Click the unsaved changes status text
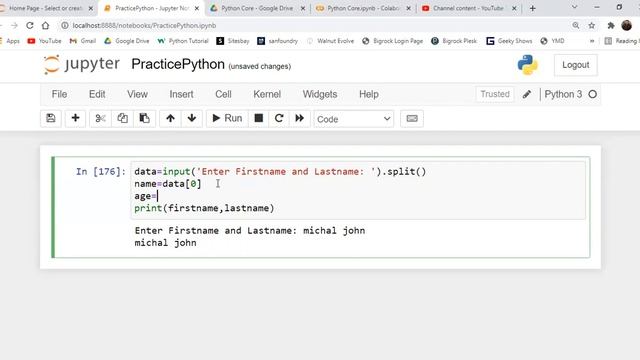 point(260,66)
